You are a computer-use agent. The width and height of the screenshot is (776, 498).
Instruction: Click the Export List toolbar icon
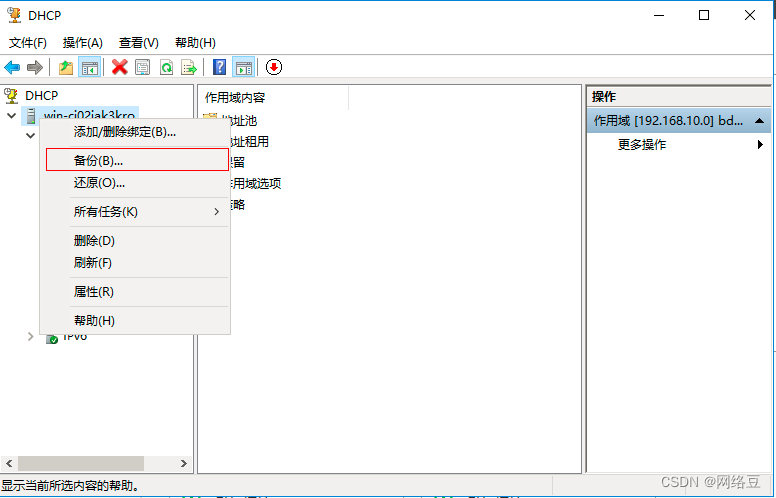[188, 67]
